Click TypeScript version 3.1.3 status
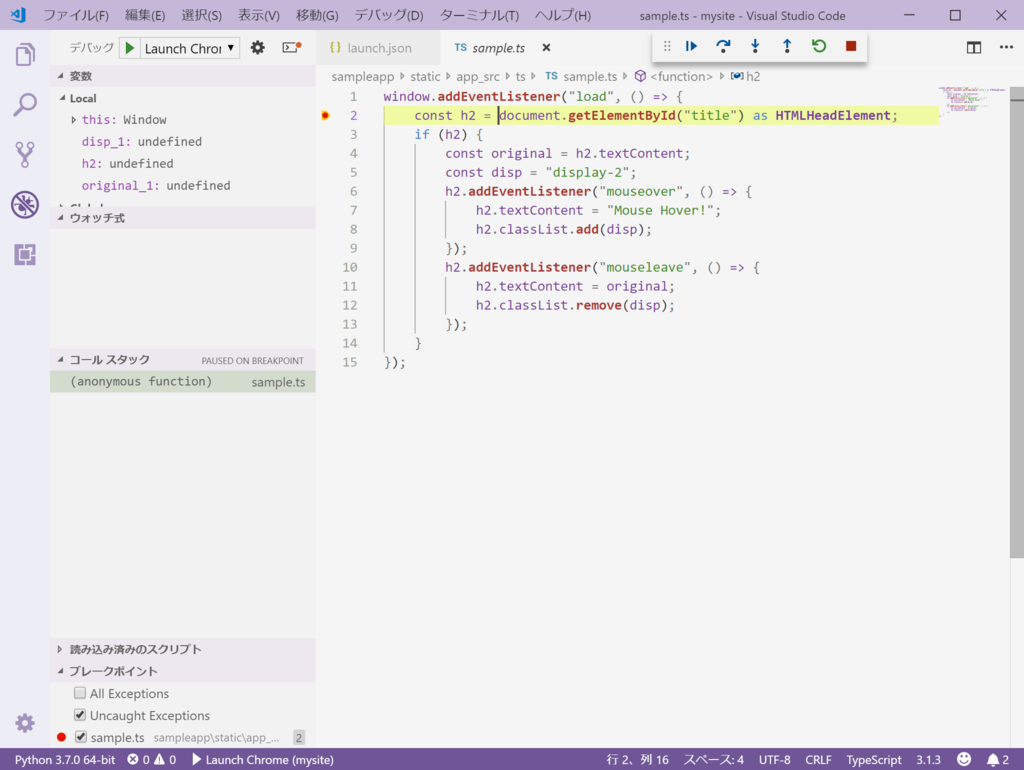 [x=928, y=760]
